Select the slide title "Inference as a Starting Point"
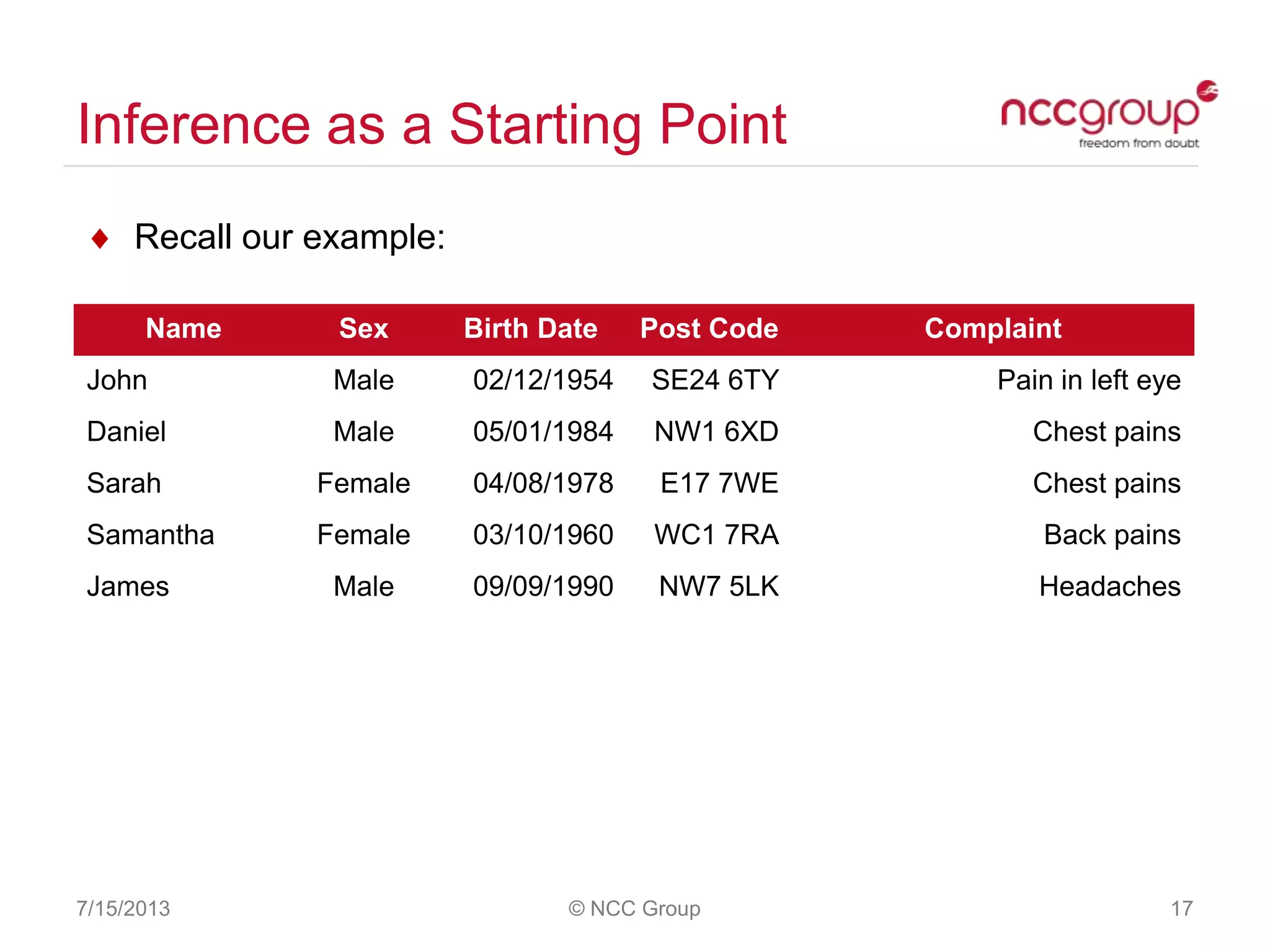The image size is (1270, 952). tap(432, 125)
